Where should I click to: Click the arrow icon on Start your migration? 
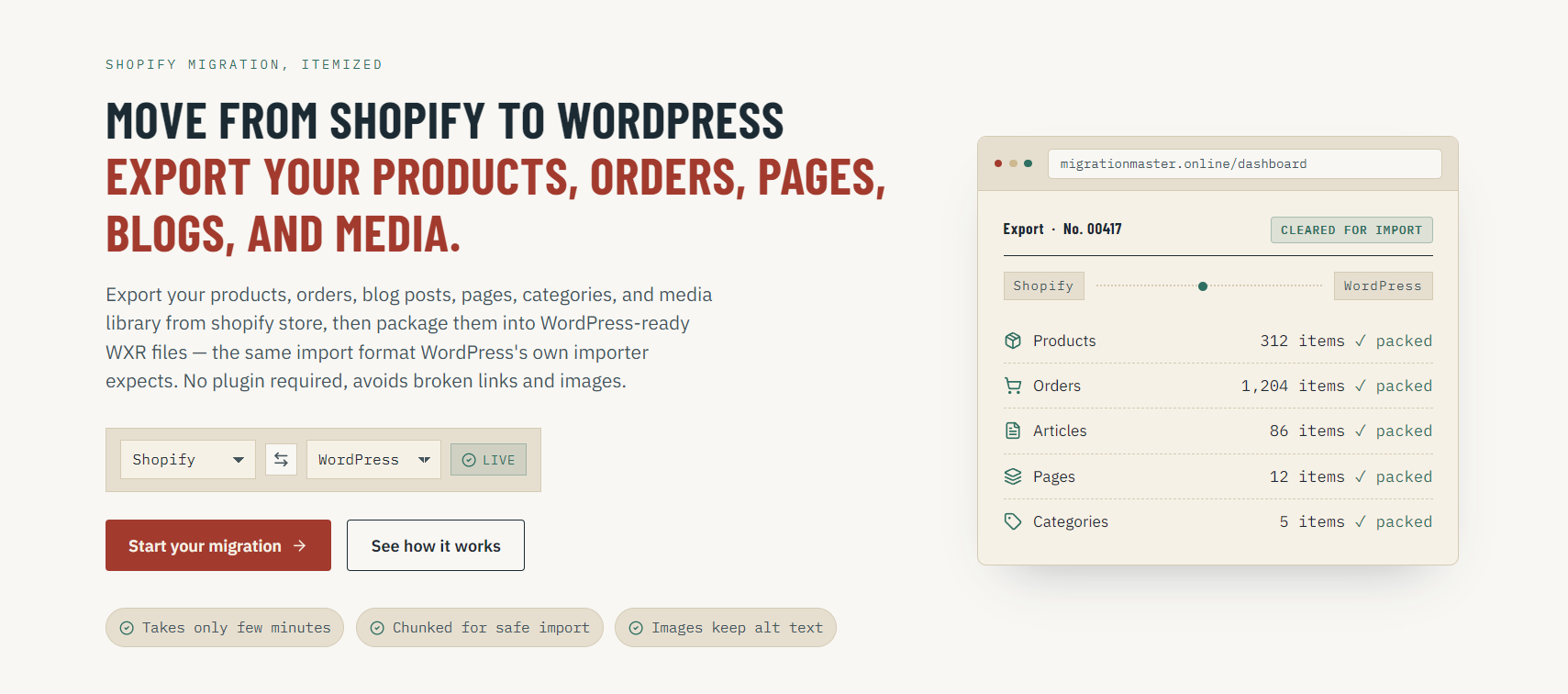[300, 545]
